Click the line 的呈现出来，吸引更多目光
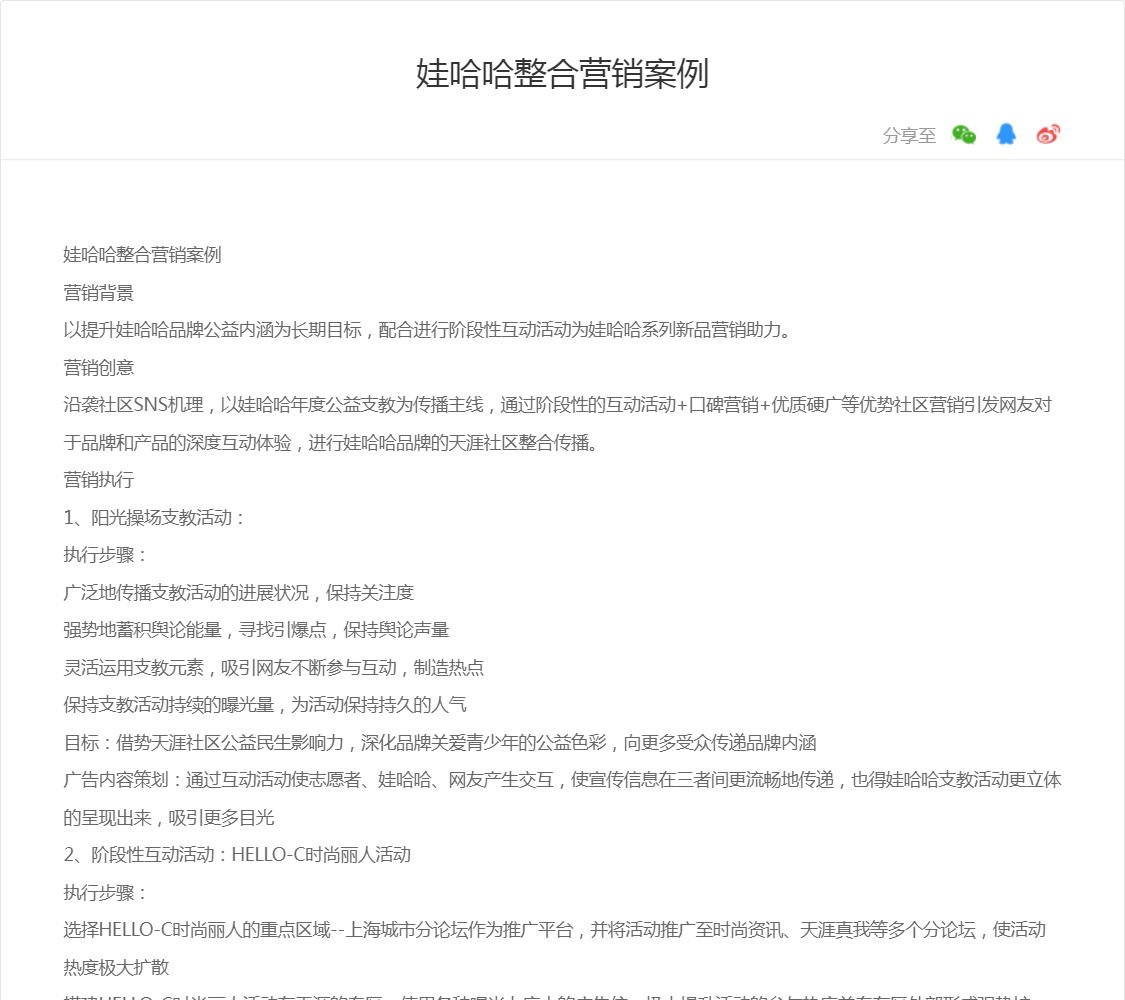Viewport: 1125px width, 1000px height. (169, 818)
